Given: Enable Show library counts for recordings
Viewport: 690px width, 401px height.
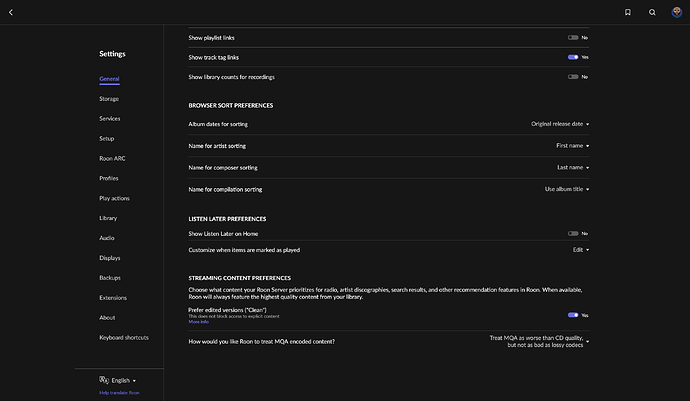Looking at the screenshot, I should [x=573, y=77].
